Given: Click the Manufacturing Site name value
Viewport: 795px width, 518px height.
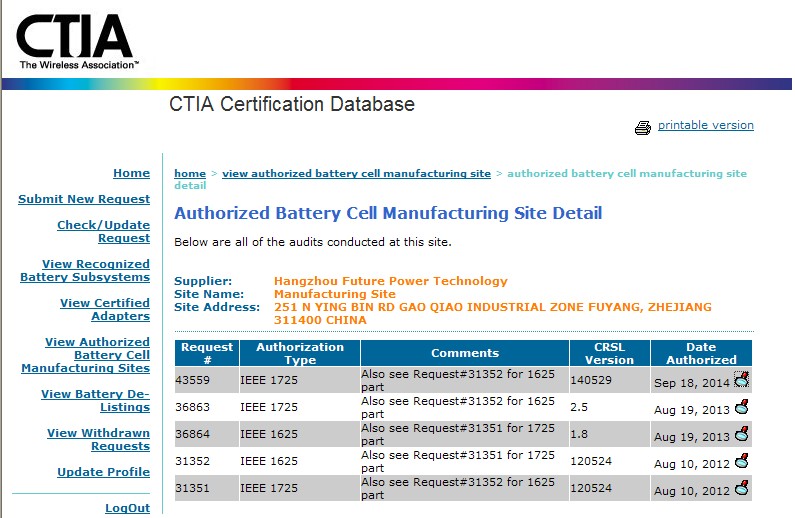Looking at the screenshot, I should [335, 294].
